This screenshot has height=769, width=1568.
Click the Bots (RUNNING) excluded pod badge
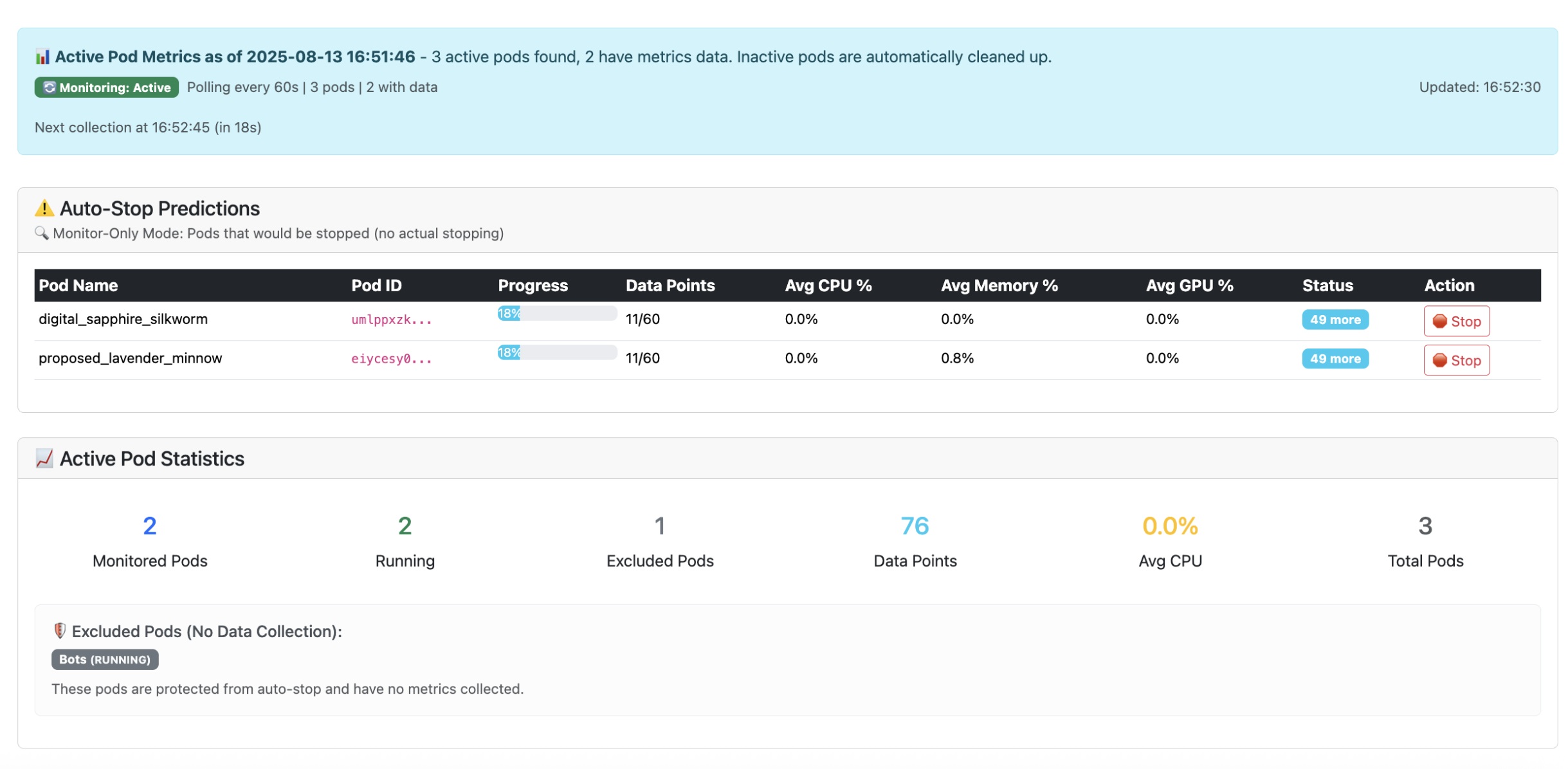point(105,659)
